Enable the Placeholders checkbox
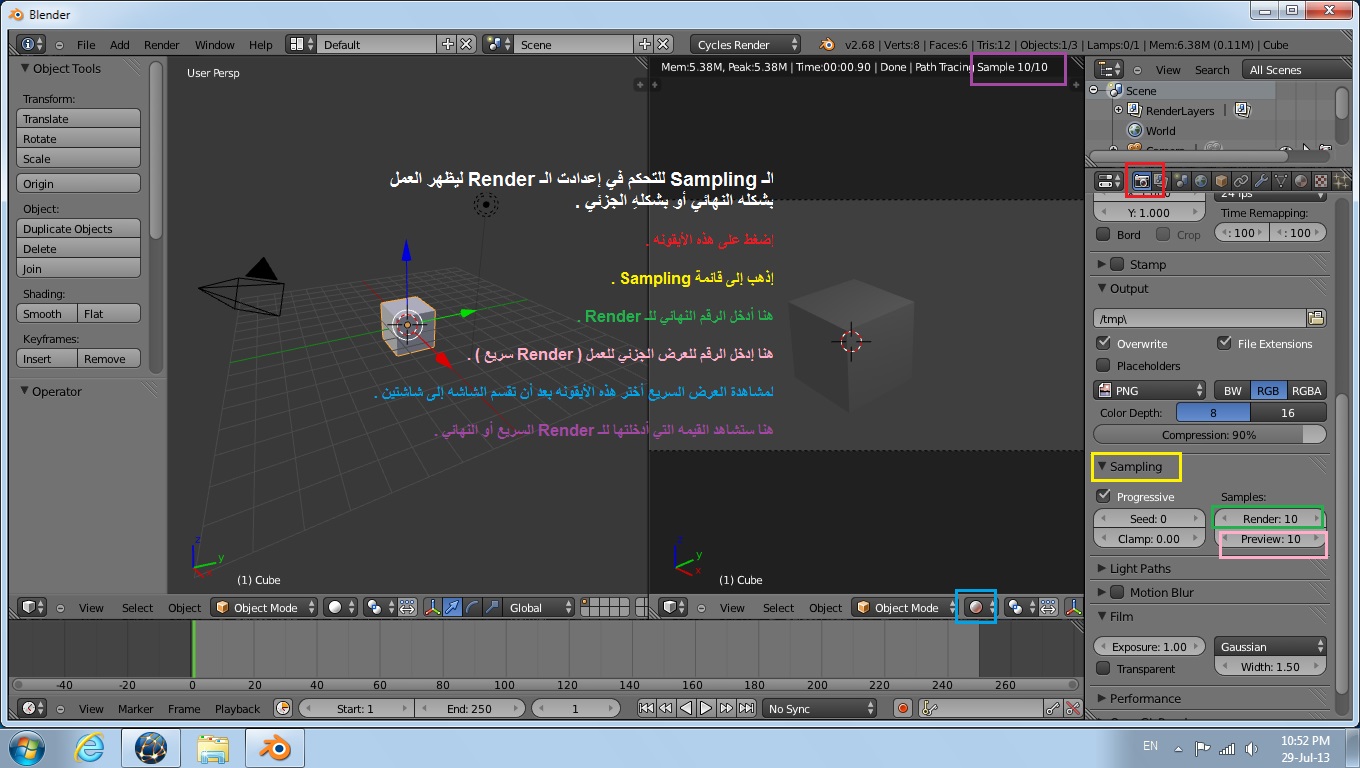The width and height of the screenshot is (1360, 768). (x=1104, y=365)
